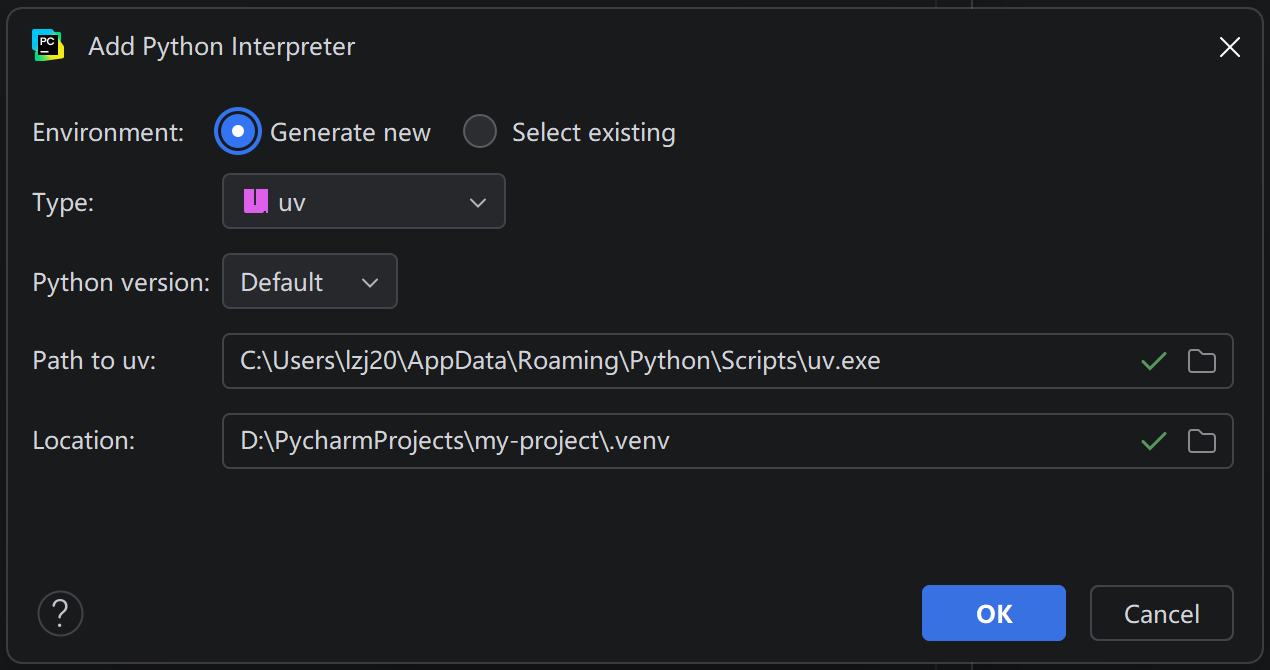Open the Type dropdown showing uv
This screenshot has width=1270, height=670.
tap(364, 201)
